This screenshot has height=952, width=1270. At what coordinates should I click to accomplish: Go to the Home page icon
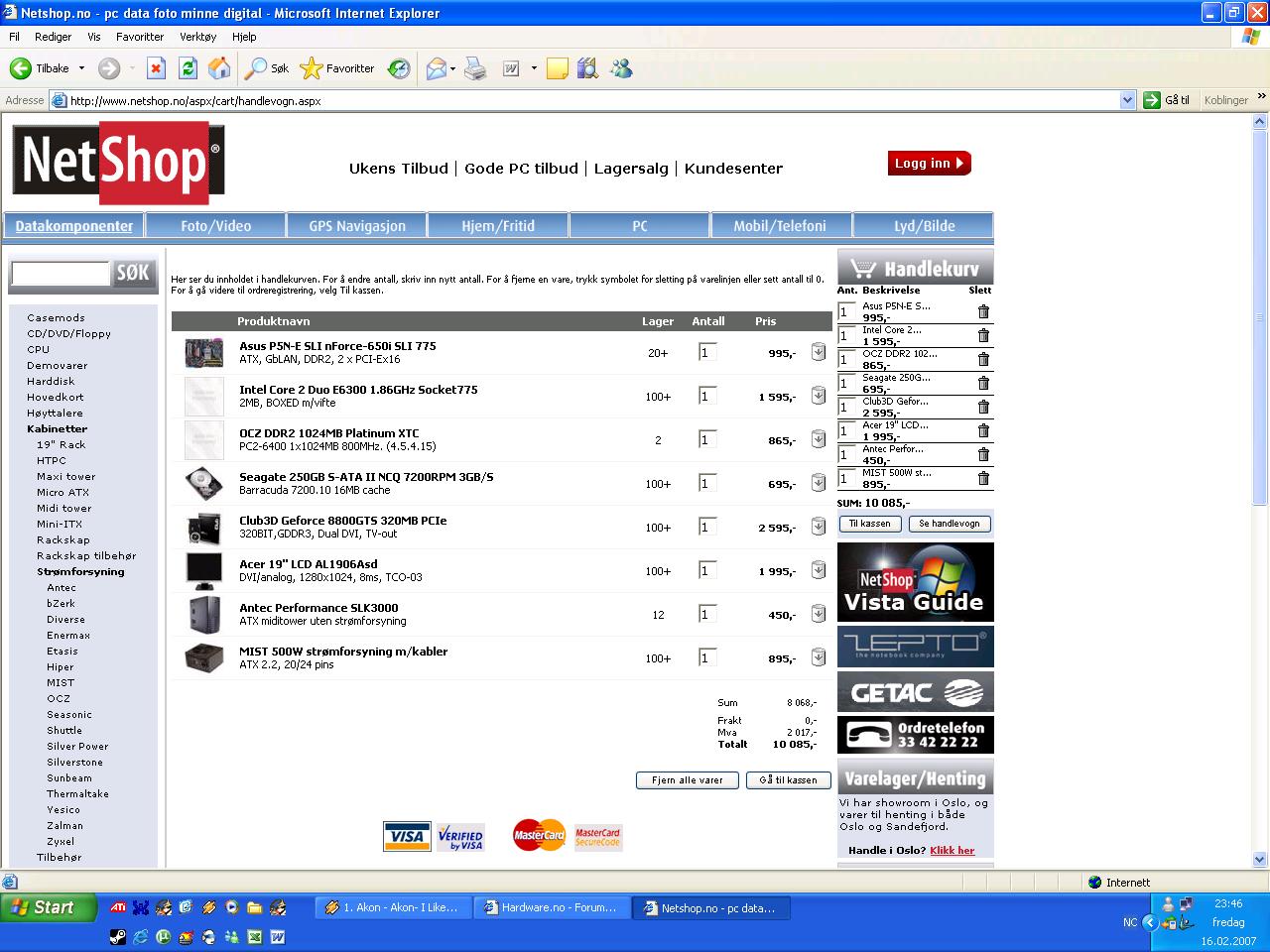click(219, 68)
